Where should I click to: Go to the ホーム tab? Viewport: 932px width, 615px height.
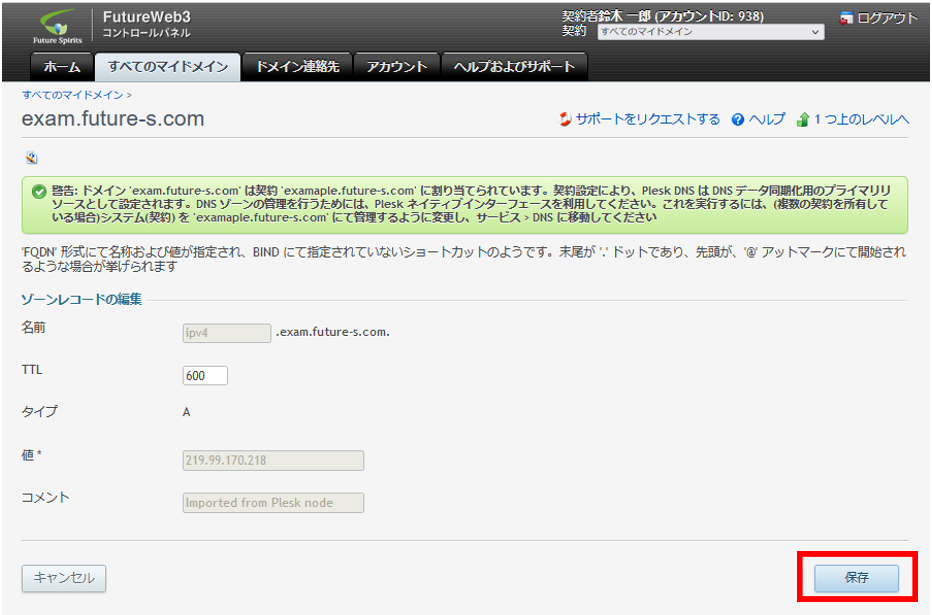62,67
